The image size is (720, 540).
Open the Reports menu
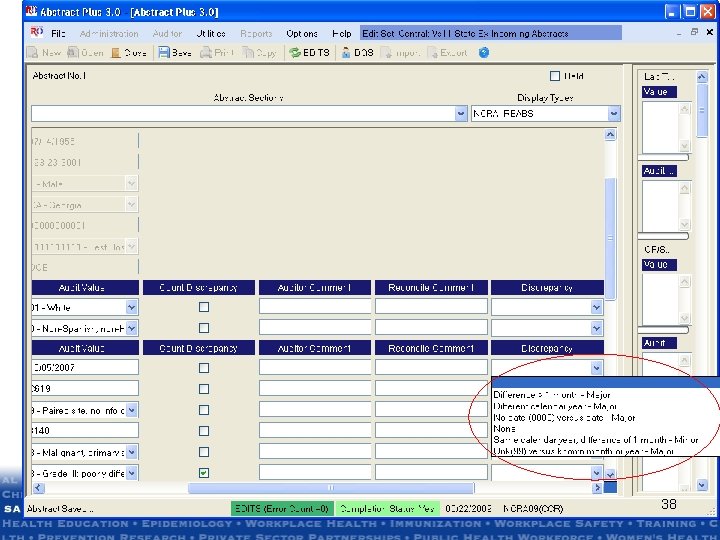(x=256, y=34)
